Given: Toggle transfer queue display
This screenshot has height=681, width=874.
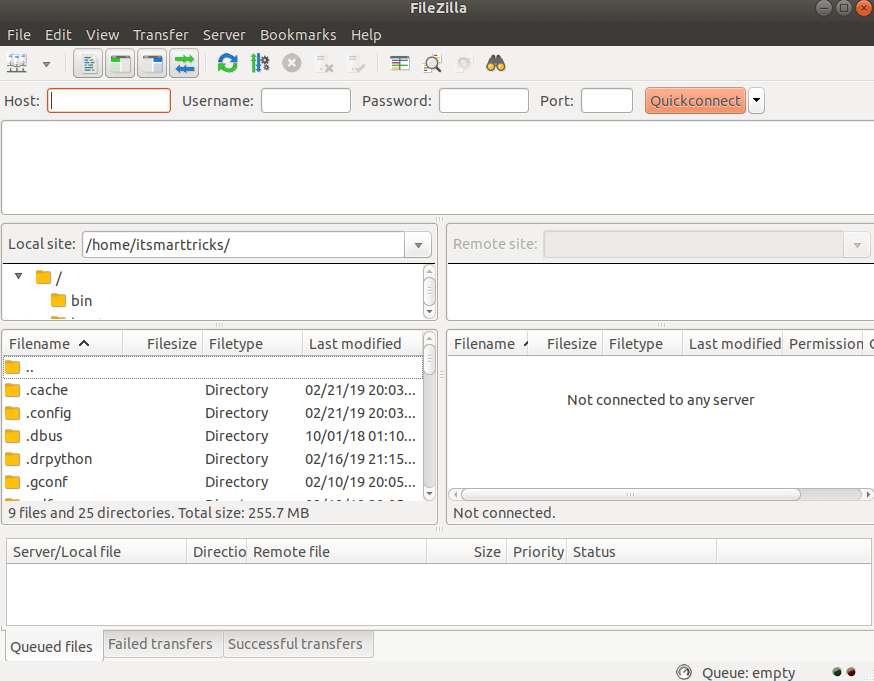Looking at the screenshot, I should point(184,64).
